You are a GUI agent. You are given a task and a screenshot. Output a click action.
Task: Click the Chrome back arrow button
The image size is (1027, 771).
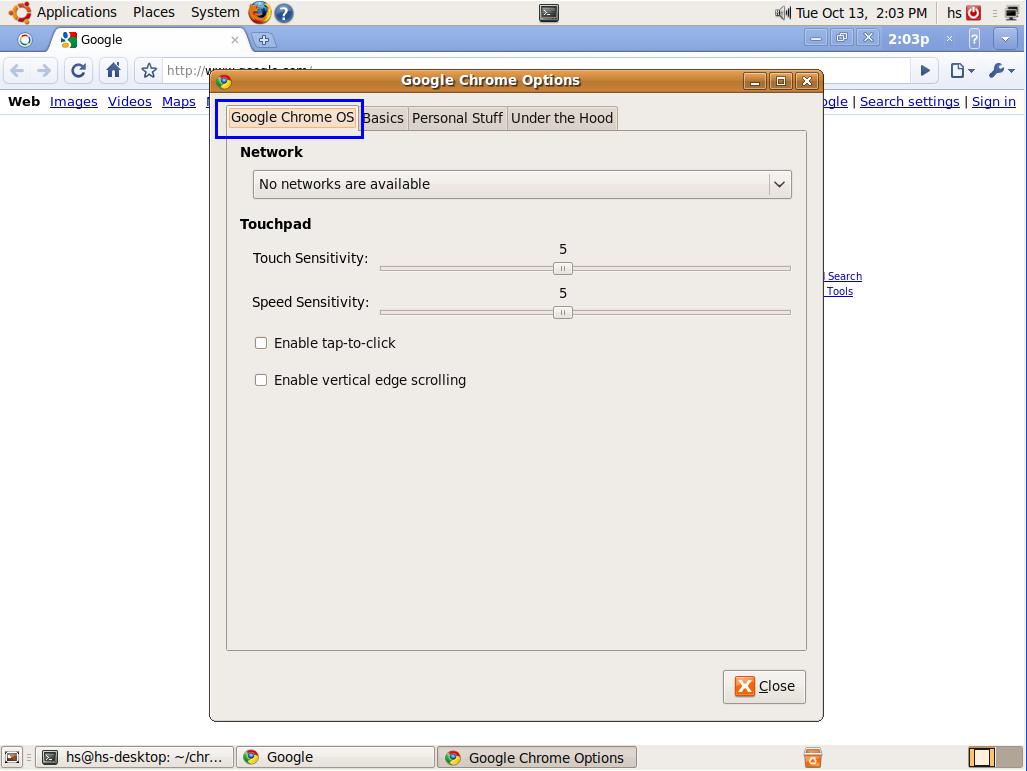[17, 70]
